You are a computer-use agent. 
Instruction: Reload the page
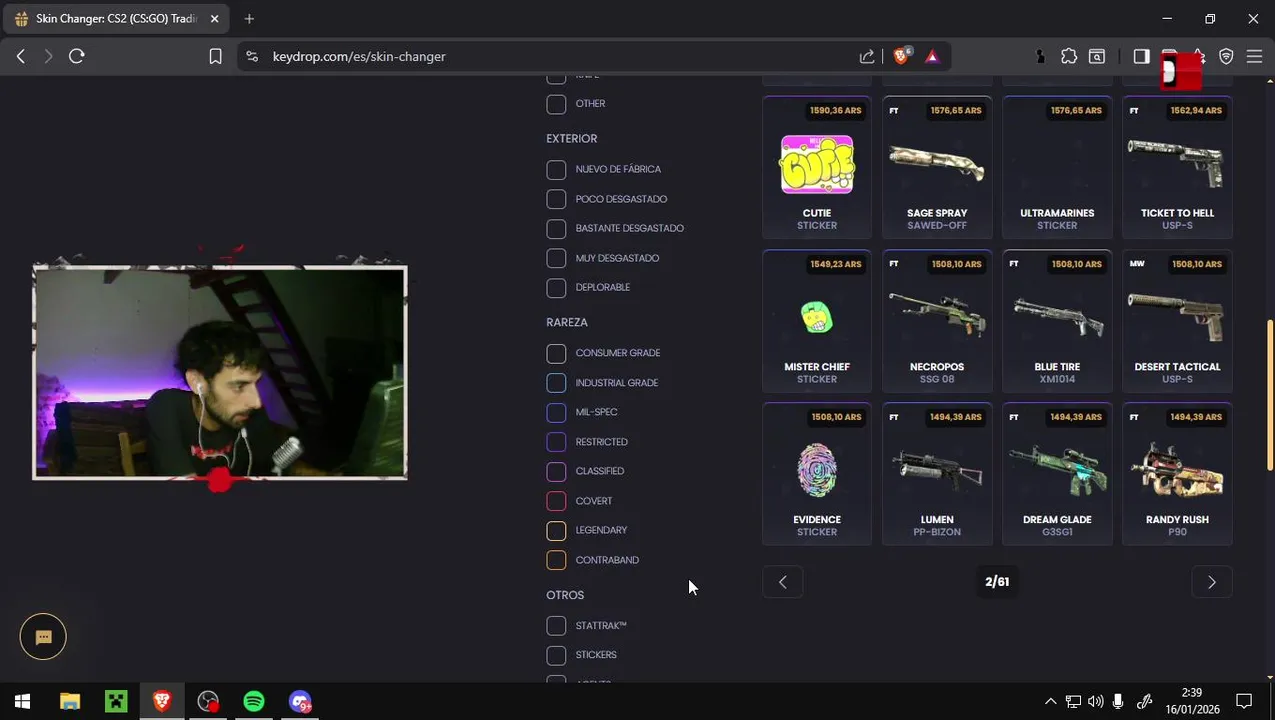click(x=77, y=57)
